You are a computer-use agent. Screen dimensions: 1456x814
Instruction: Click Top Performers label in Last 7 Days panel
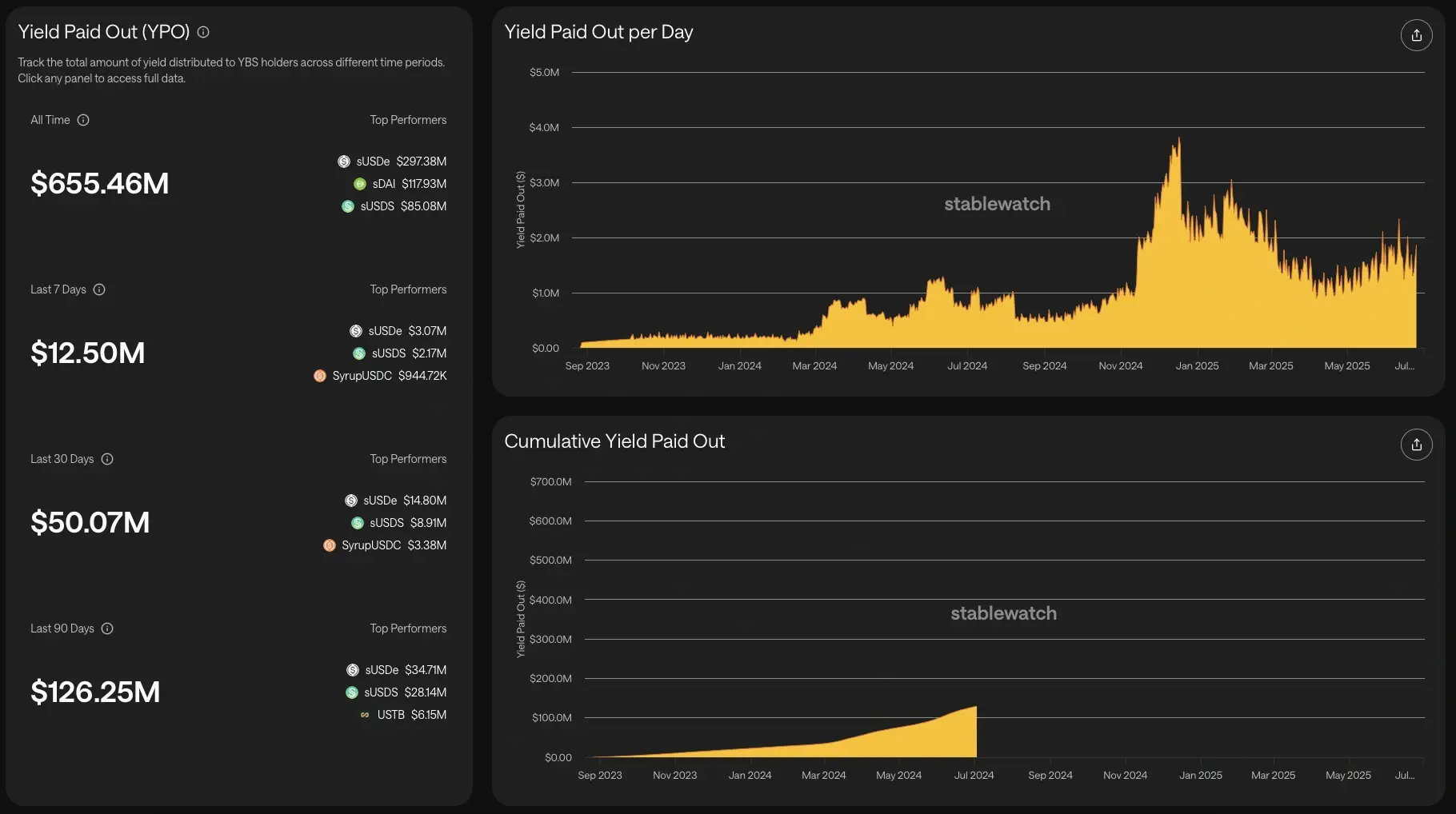[408, 289]
